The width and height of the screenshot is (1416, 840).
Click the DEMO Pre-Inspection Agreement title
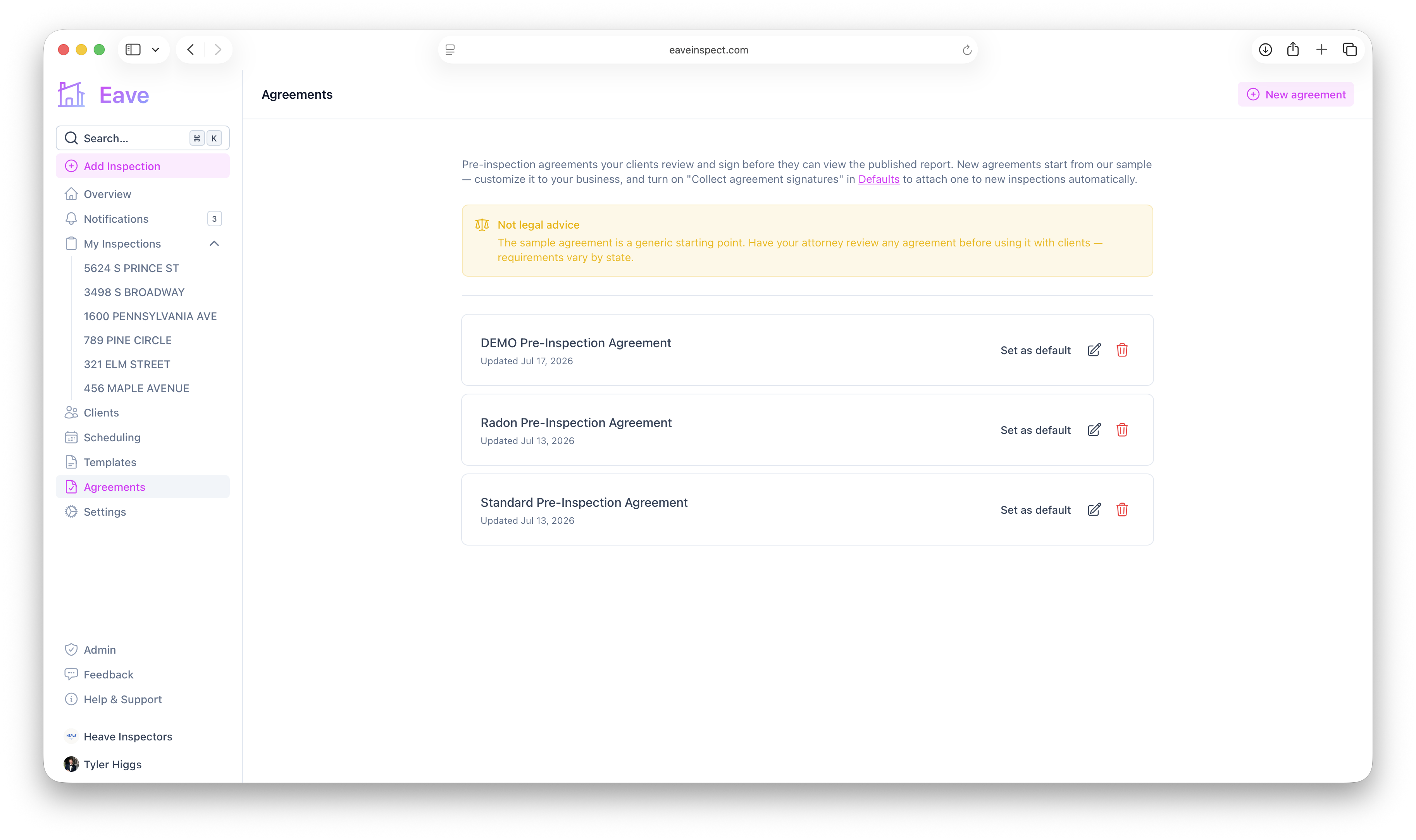(575, 343)
